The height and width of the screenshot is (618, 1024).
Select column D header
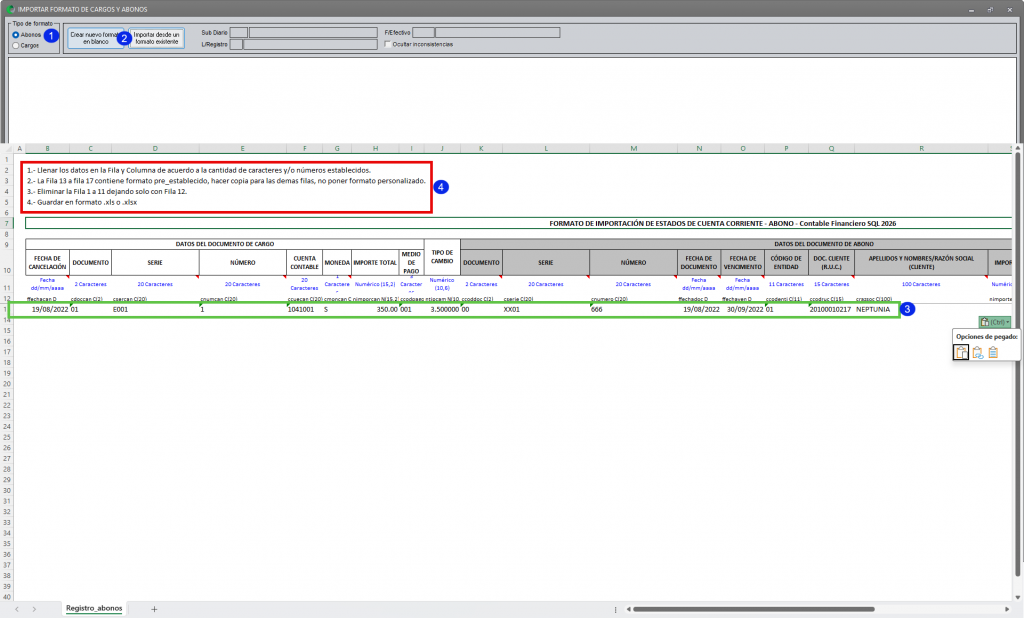point(155,149)
